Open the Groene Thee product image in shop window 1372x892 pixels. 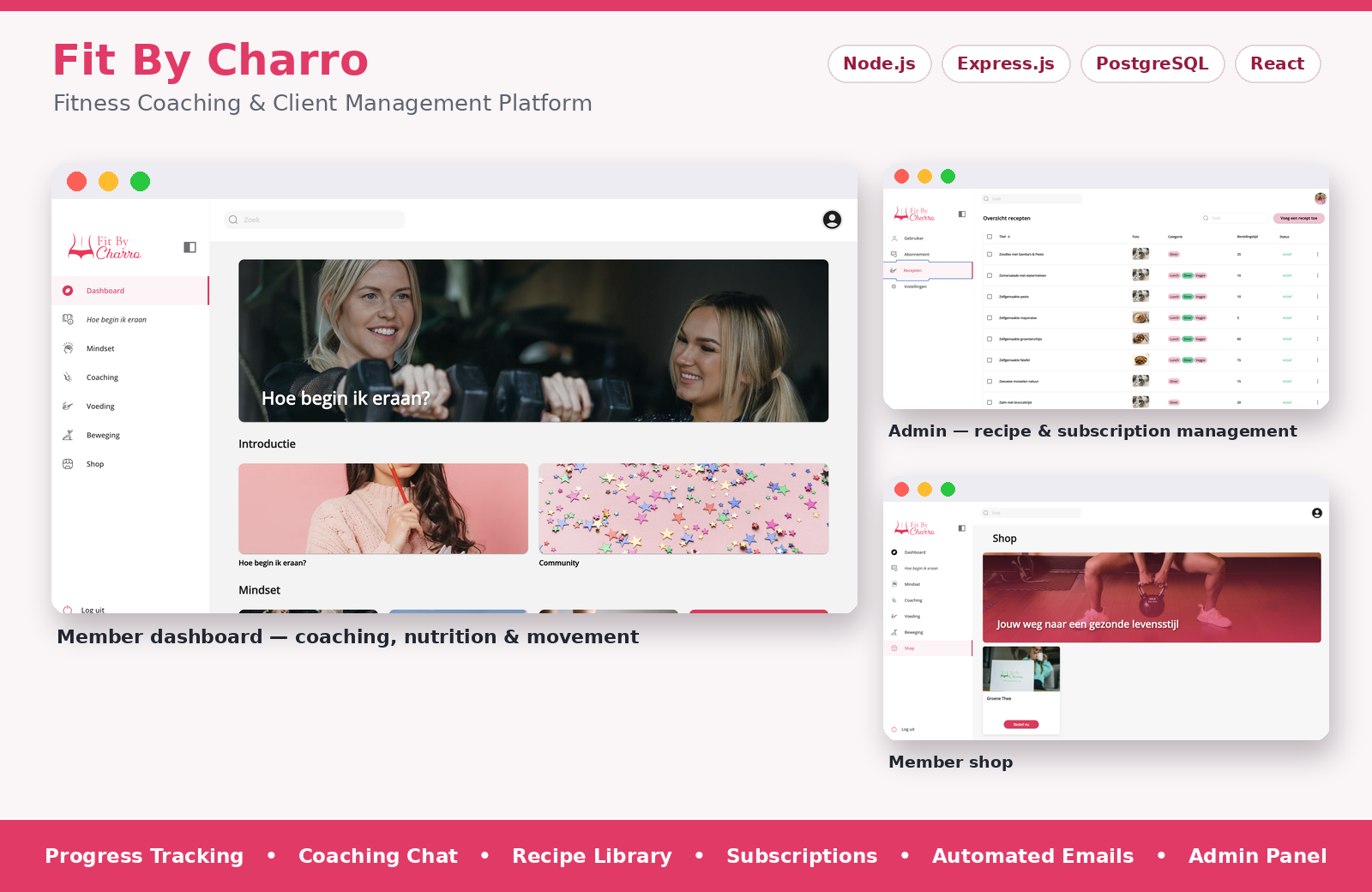pos(1021,668)
